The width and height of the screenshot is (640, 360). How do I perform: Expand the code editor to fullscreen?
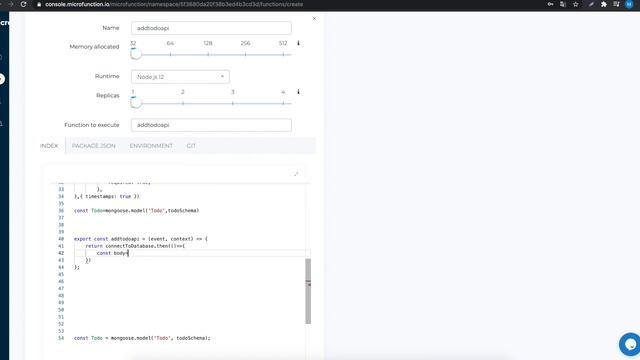point(296,174)
